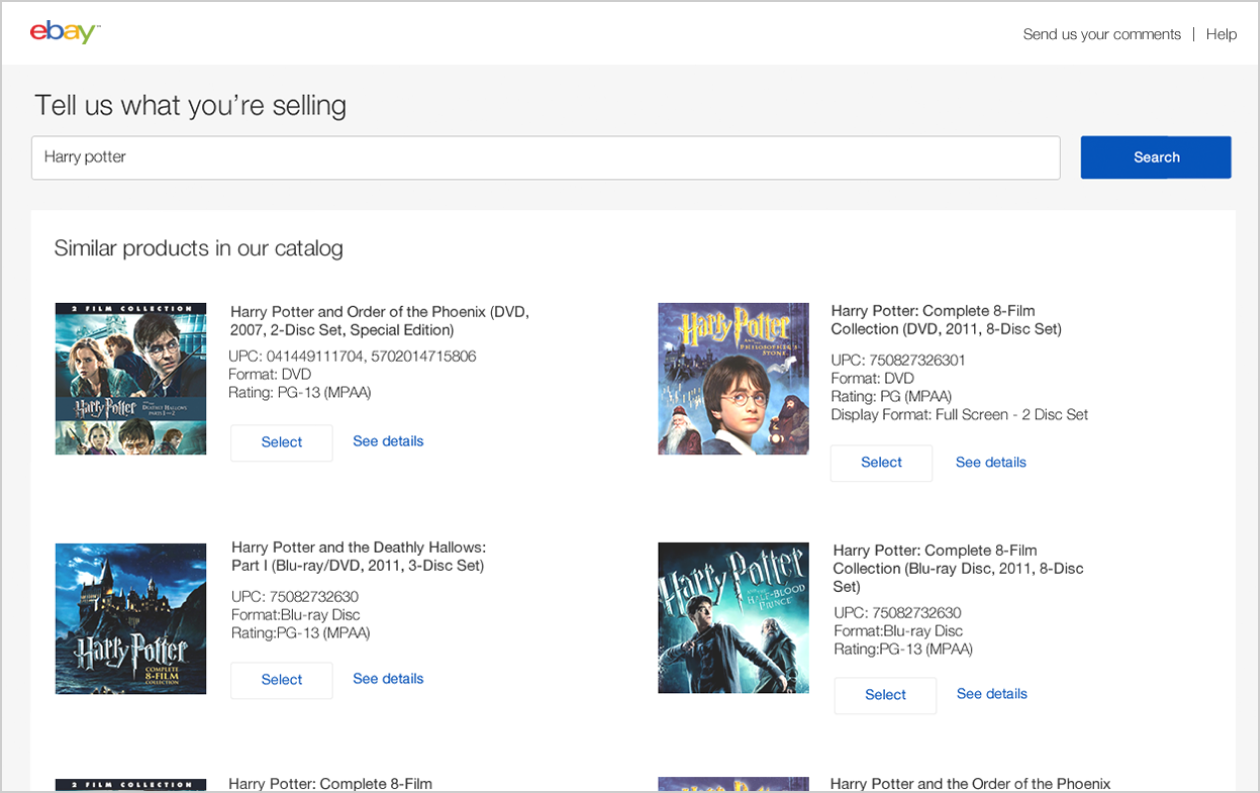The width and height of the screenshot is (1260, 793).
Task: Click Similar products in our catalog heading
Action: 198,248
